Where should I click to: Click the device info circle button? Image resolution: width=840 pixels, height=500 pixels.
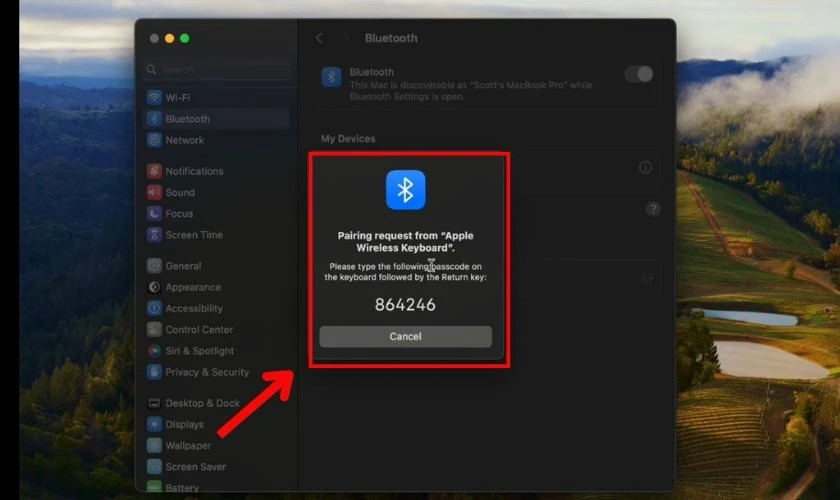pos(646,167)
